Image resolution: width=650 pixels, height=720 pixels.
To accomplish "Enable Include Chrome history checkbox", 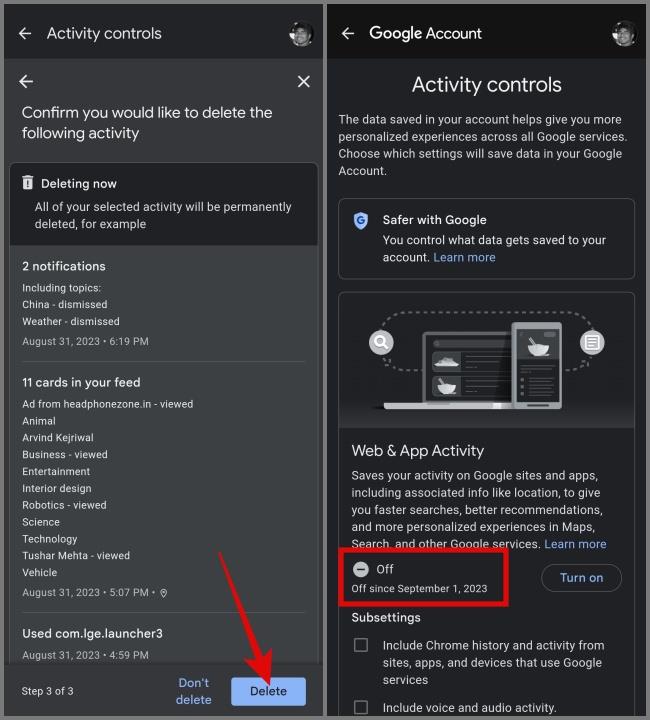I will point(361,645).
